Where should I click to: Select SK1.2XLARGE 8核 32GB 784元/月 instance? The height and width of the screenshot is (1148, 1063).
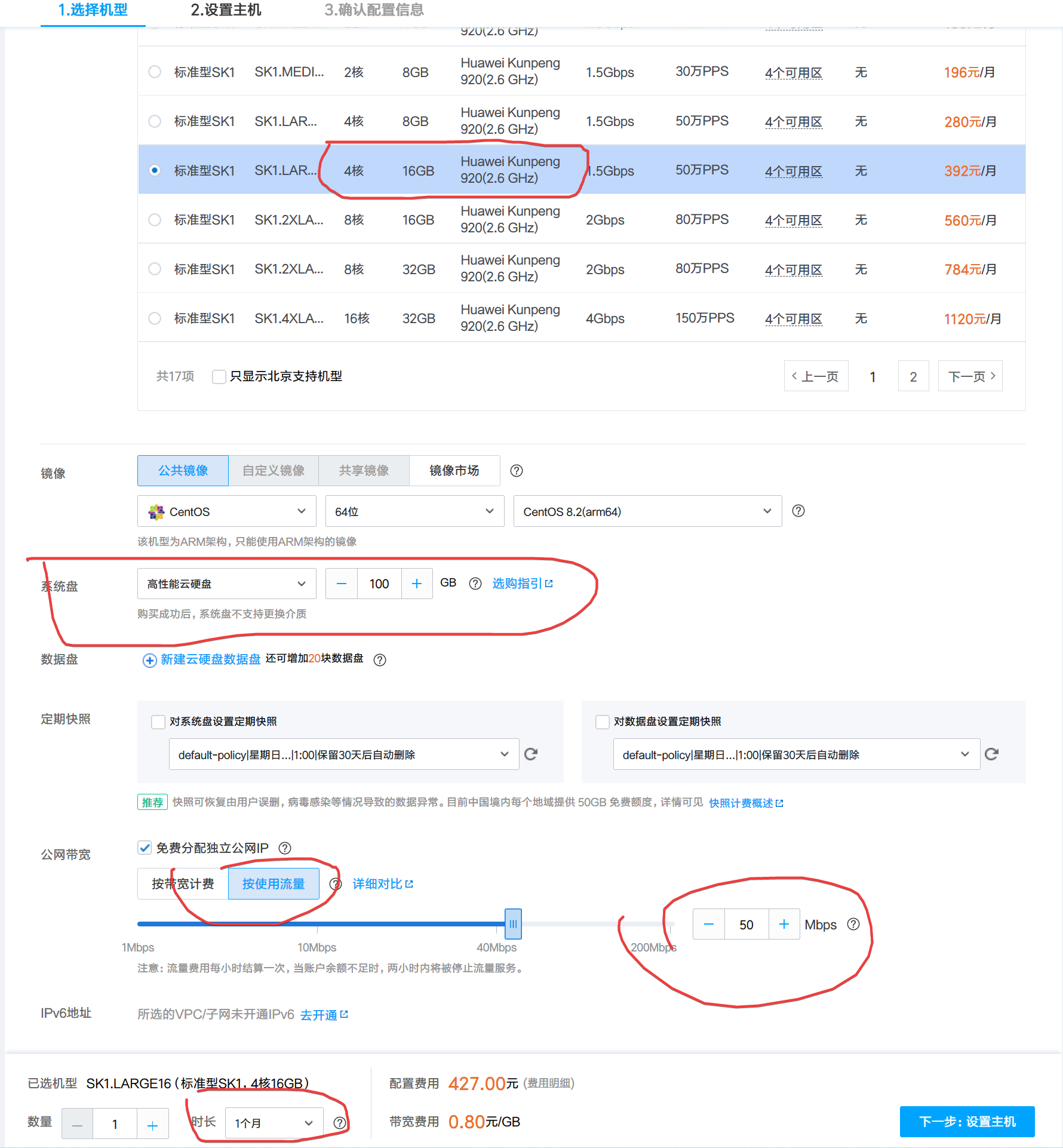point(155,269)
